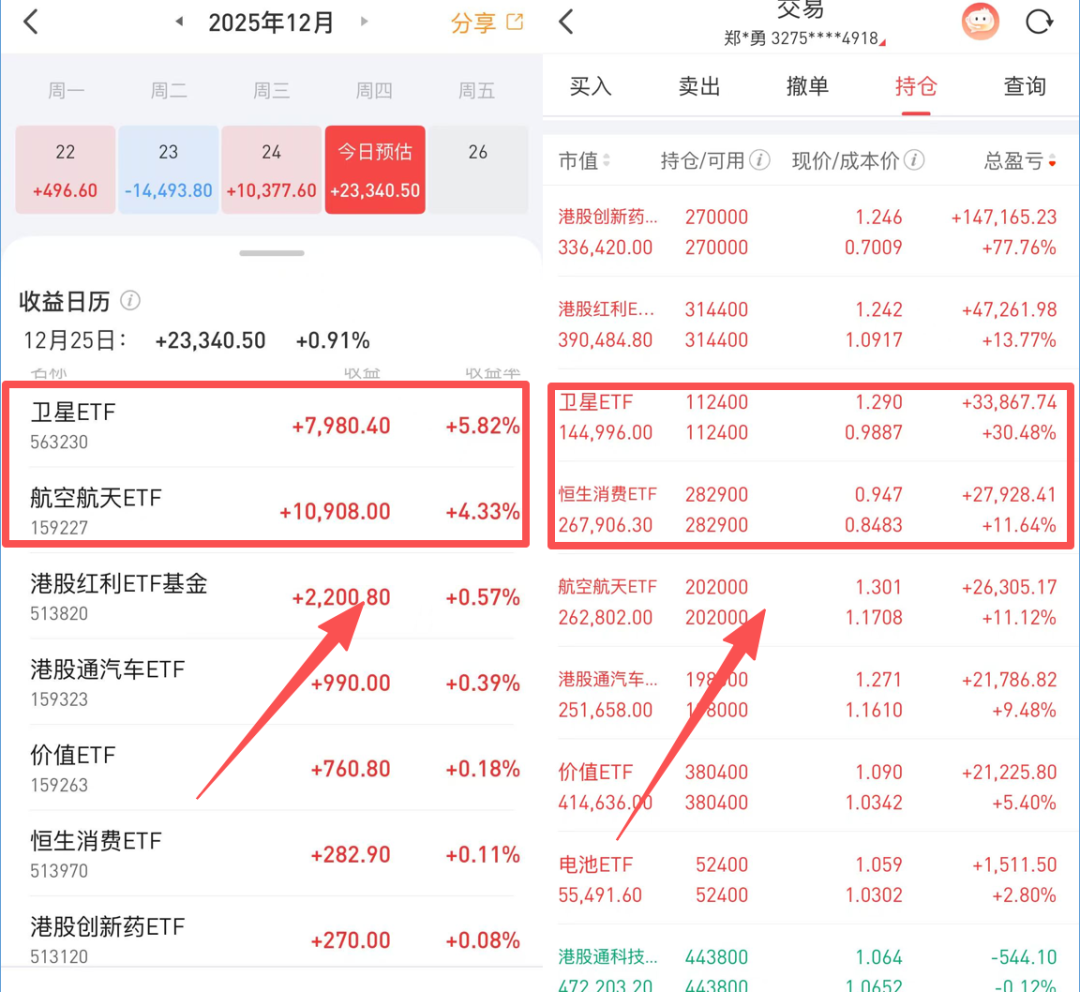The image size is (1080, 992).
Task: Switch to the 买入 tab
Action: pos(592,88)
